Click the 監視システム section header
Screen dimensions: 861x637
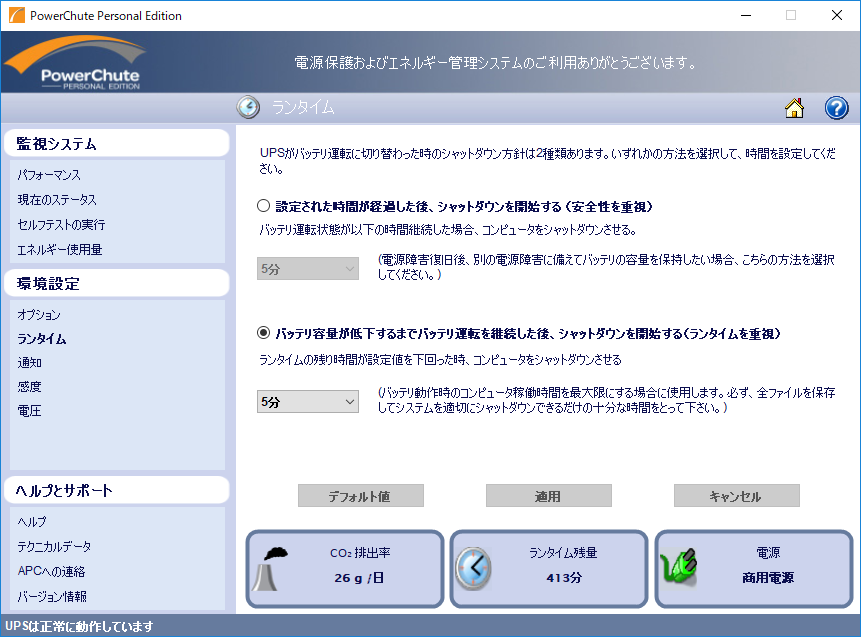coord(116,143)
